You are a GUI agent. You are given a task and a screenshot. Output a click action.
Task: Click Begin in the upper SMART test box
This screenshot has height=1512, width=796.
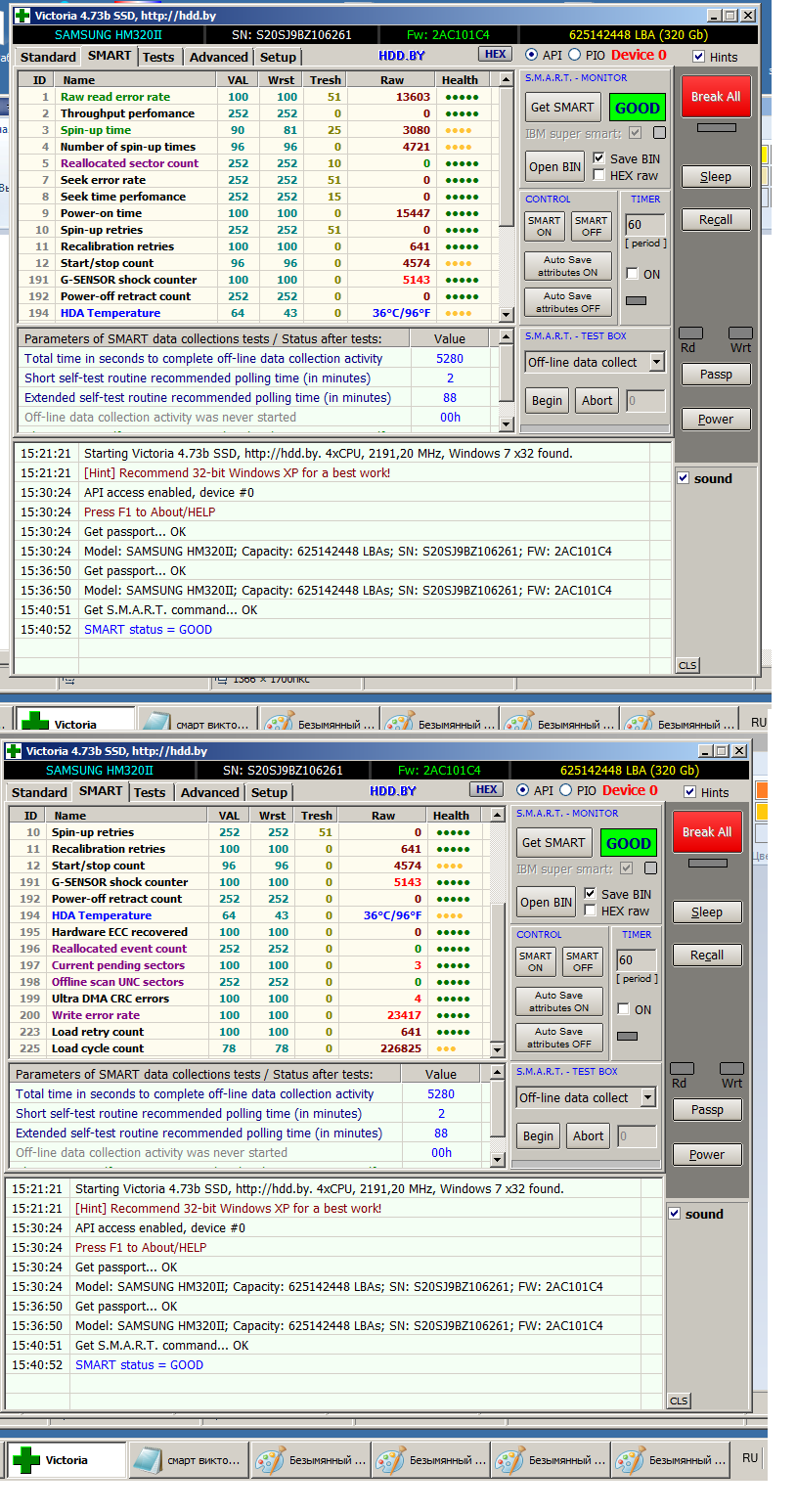(x=548, y=400)
